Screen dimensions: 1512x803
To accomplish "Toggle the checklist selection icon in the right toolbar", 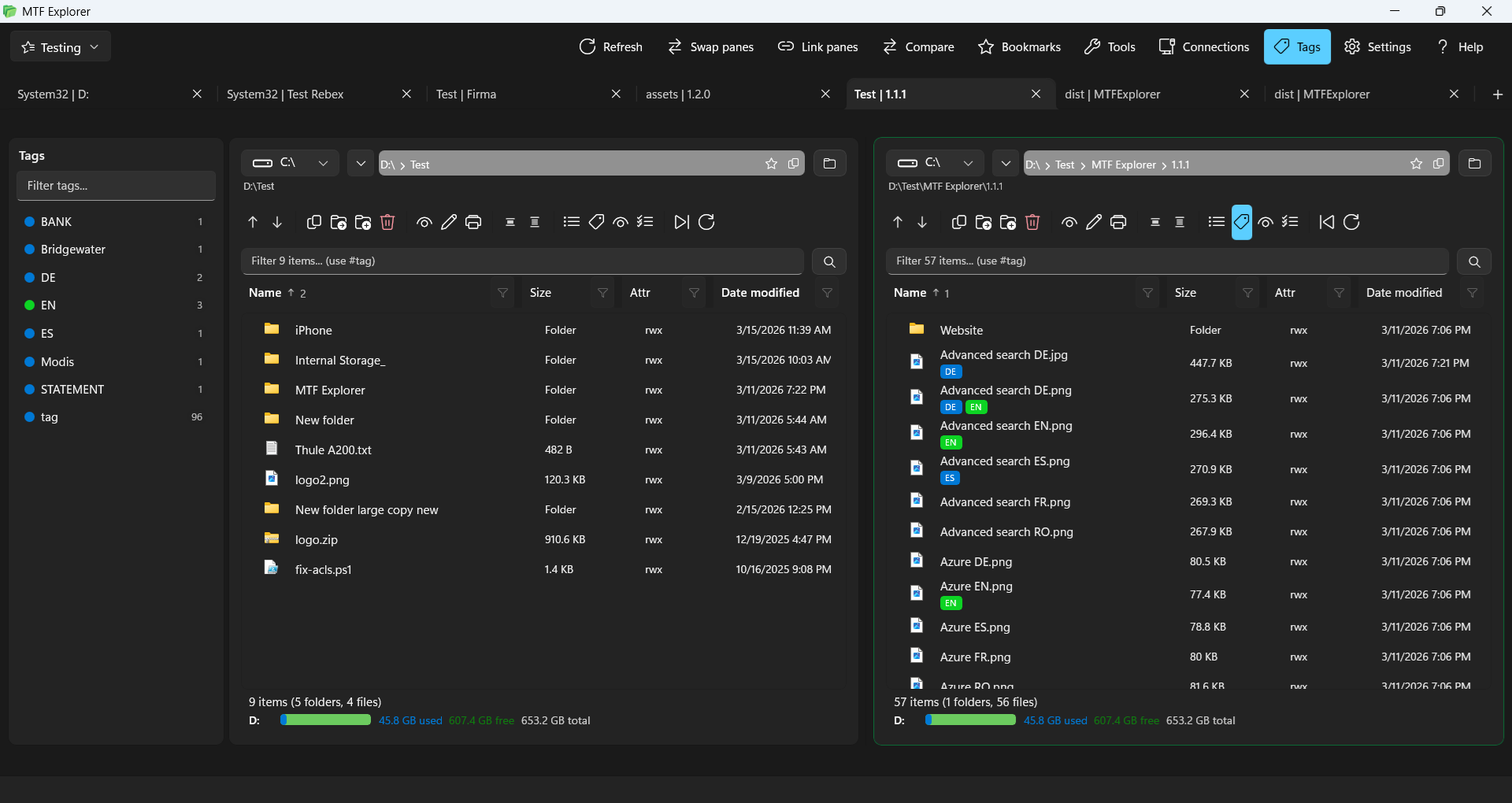I will [x=1291, y=222].
